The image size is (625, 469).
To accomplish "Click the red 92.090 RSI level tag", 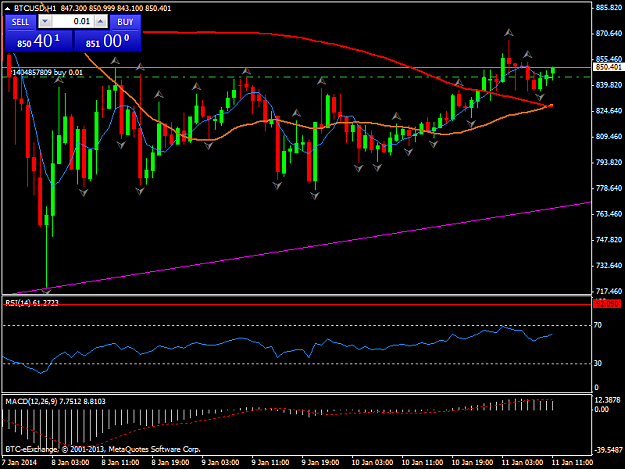I will 607,304.
